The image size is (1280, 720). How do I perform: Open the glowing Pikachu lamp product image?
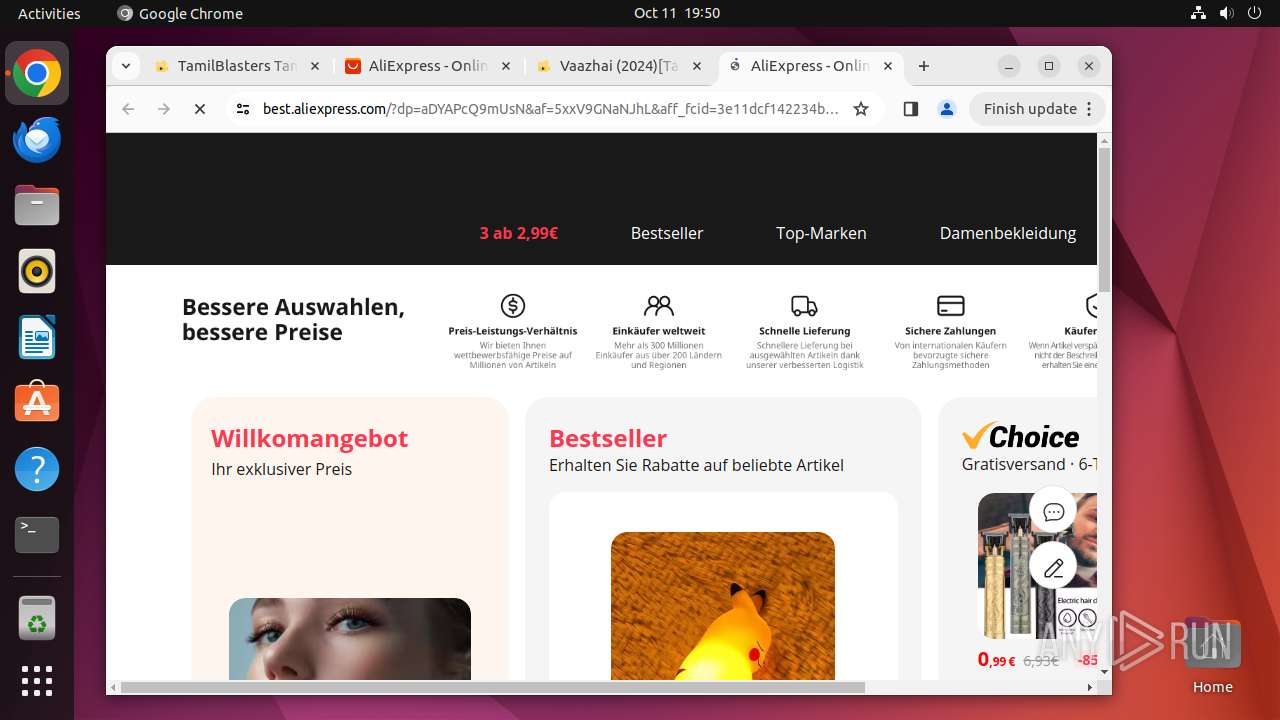coord(723,606)
